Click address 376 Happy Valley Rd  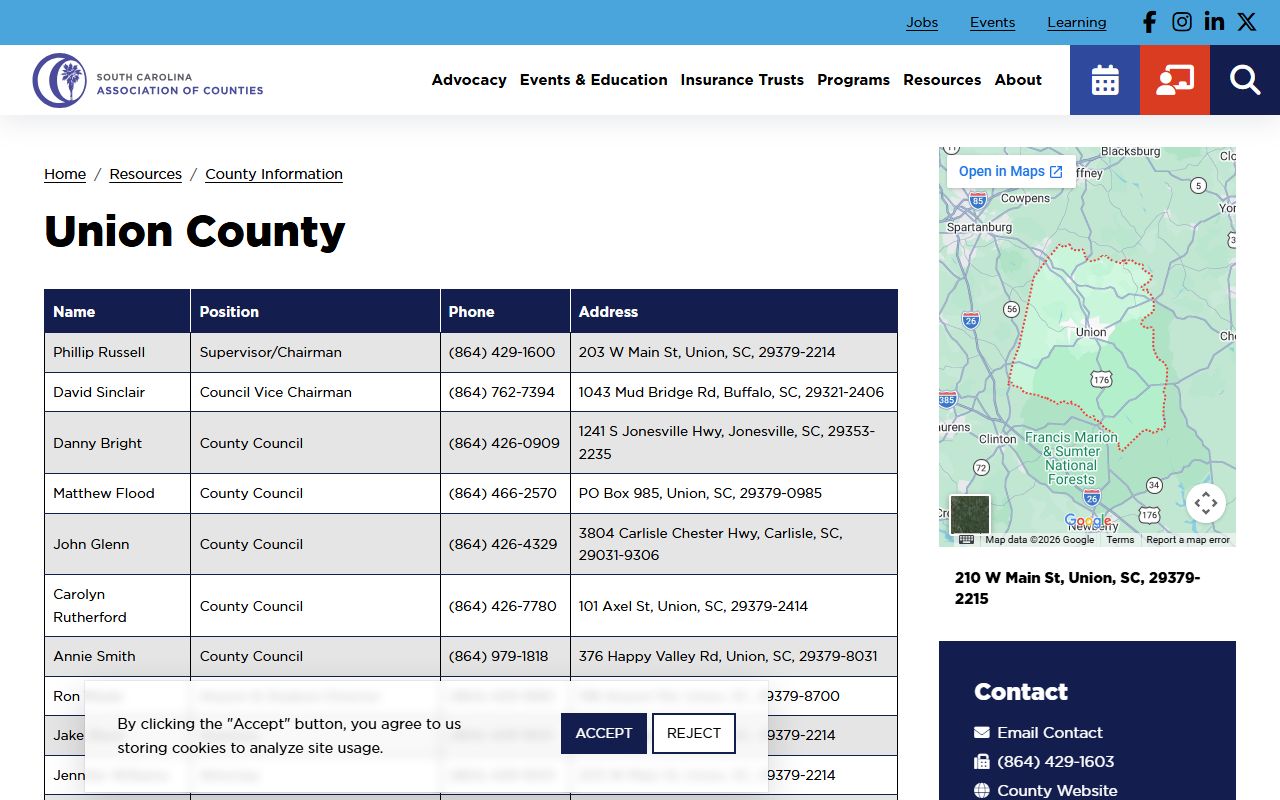(x=728, y=656)
